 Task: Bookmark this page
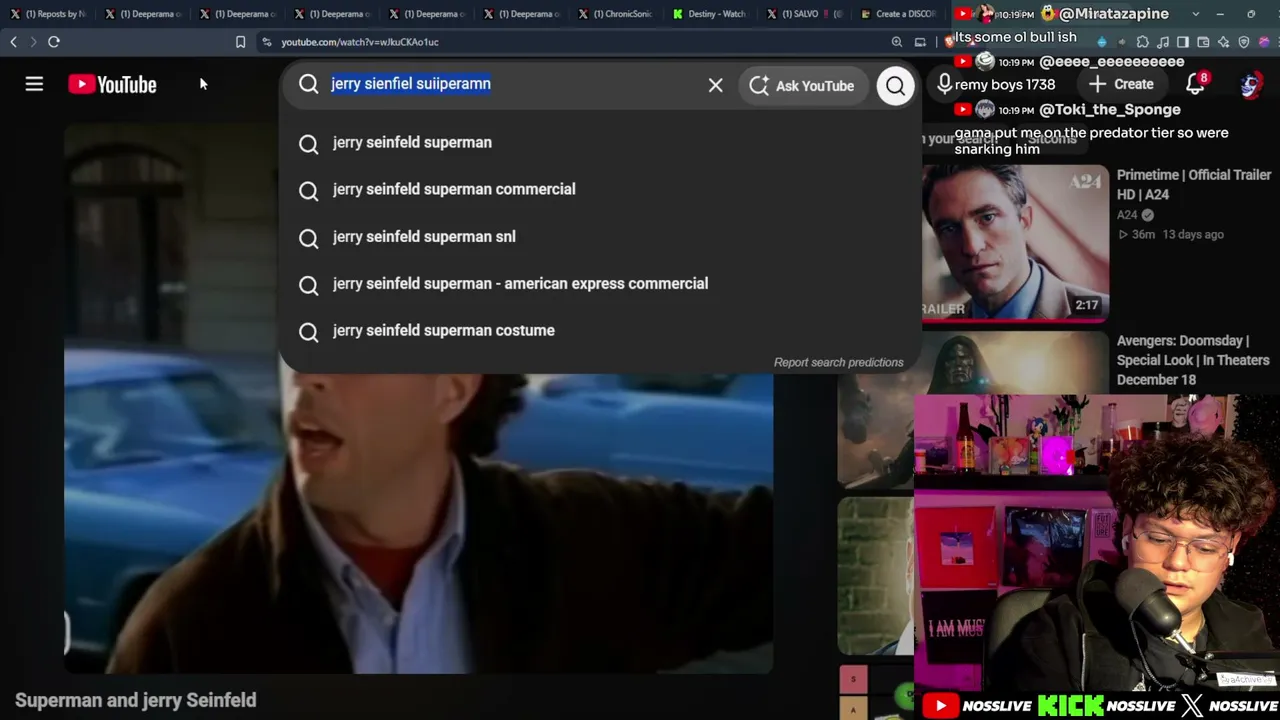click(240, 42)
